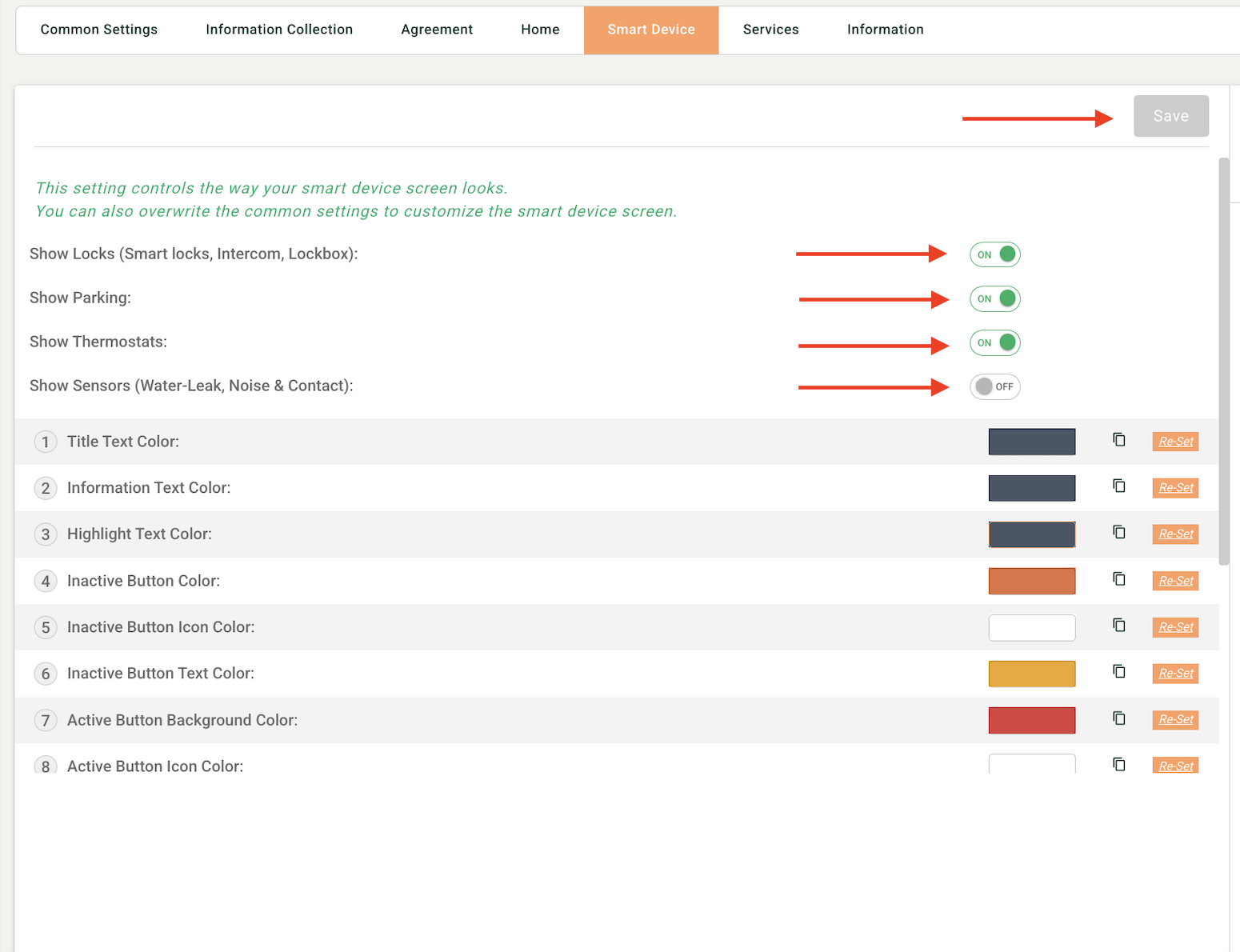Disable the Show Parking toggle
The image size is (1240, 952).
point(995,298)
